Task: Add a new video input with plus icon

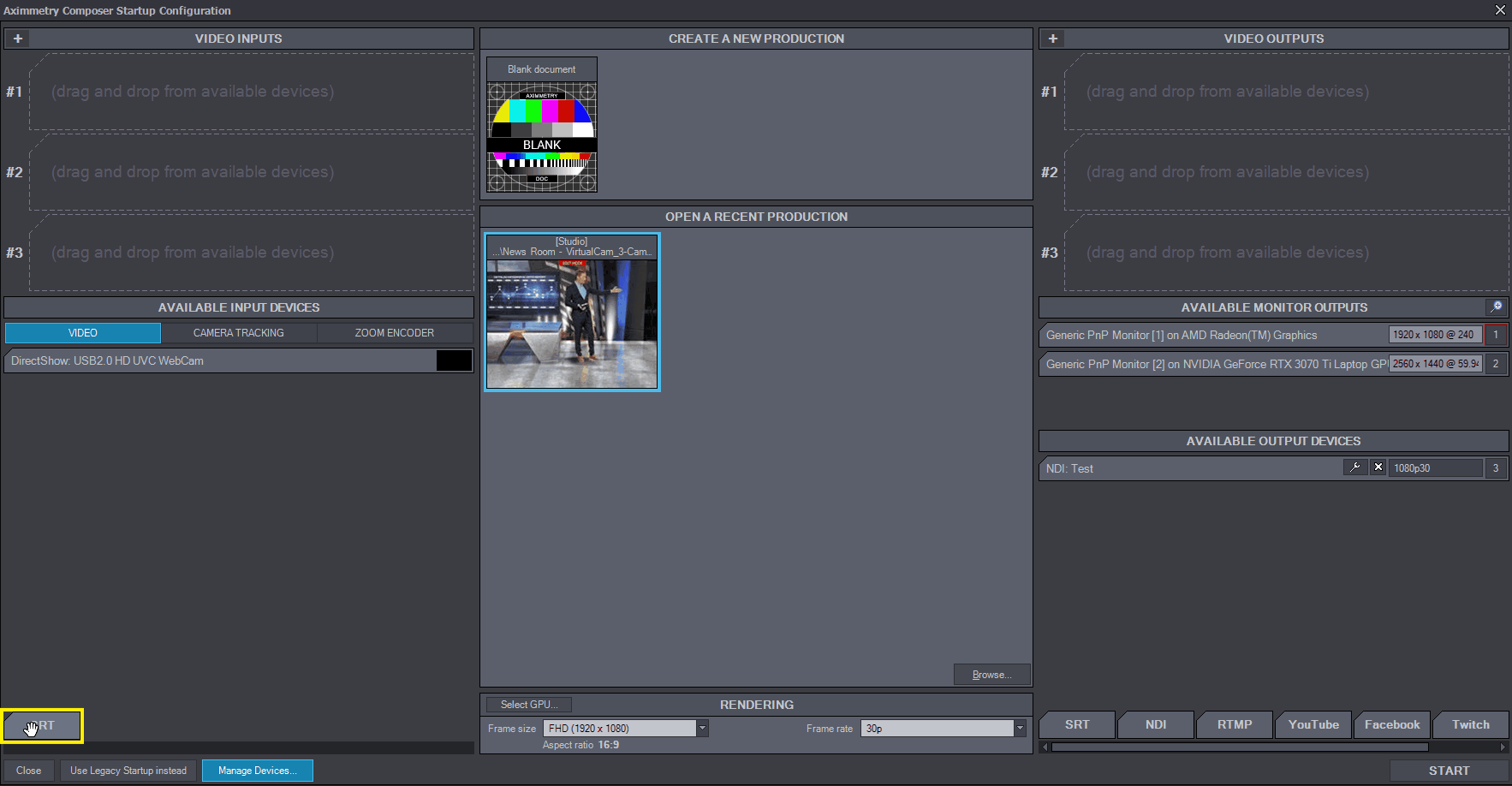Action: pyautogui.click(x=18, y=39)
